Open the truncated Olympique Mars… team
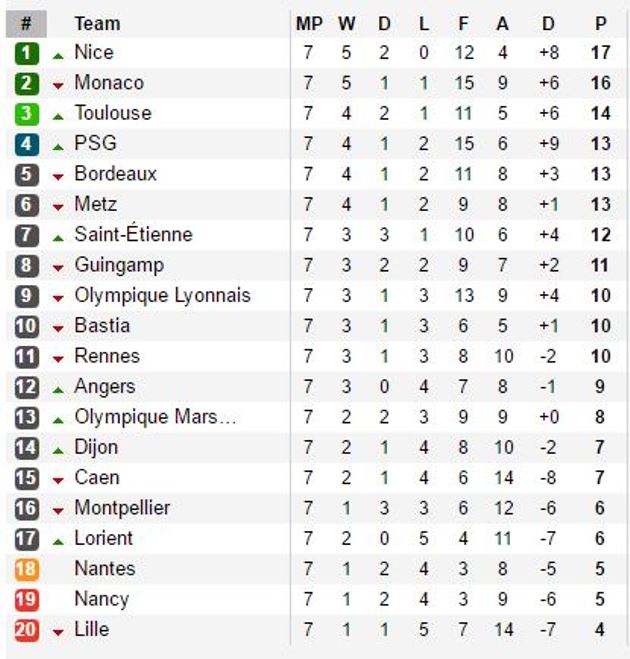This screenshot has width=630, height=659. (x=156, y=417)
